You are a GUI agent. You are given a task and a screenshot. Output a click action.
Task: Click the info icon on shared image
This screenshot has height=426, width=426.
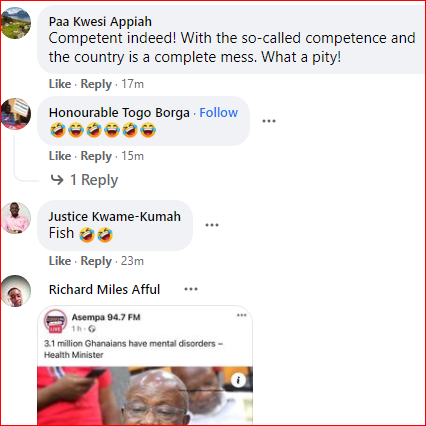[x=238, y=380]
